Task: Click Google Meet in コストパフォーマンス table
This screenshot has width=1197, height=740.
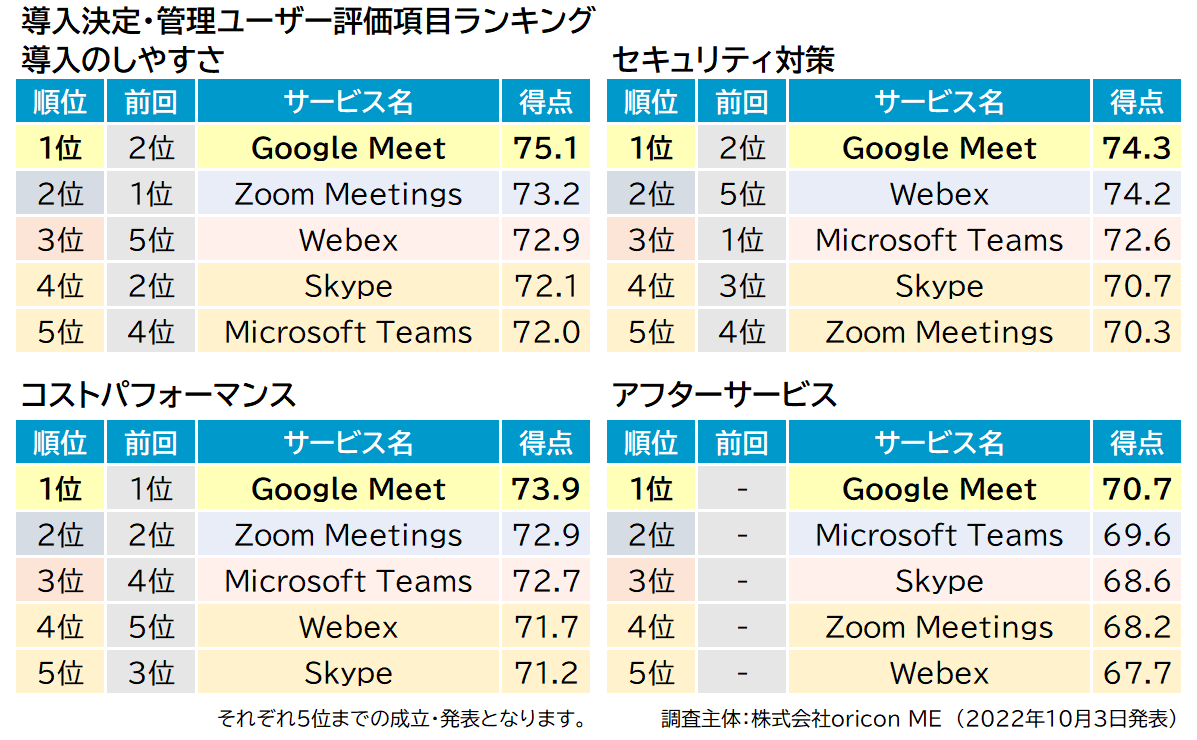Action: [348, 489]
